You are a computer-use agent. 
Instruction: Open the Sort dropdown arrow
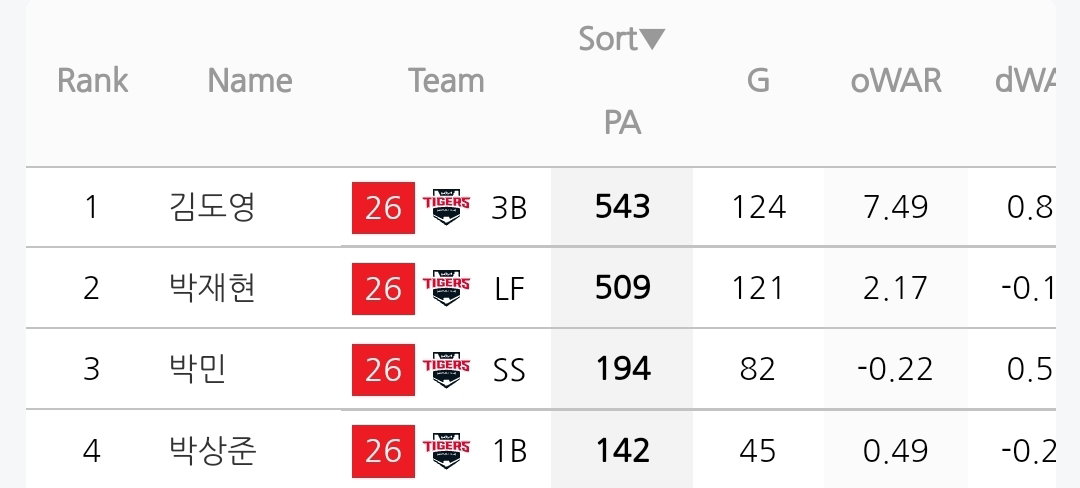[x=652, y=40]
